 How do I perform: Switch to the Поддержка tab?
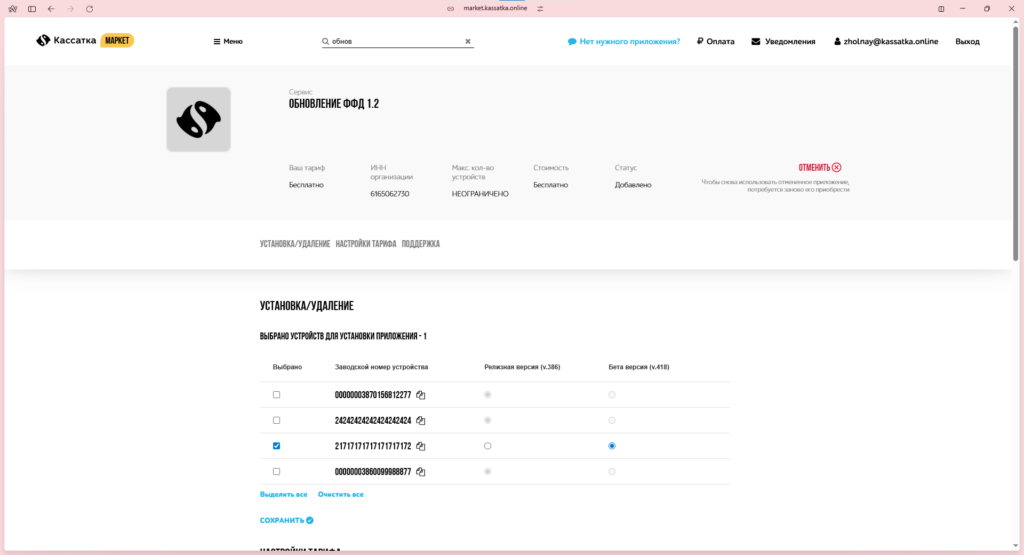pyautogui.click(x=421, y=244)
